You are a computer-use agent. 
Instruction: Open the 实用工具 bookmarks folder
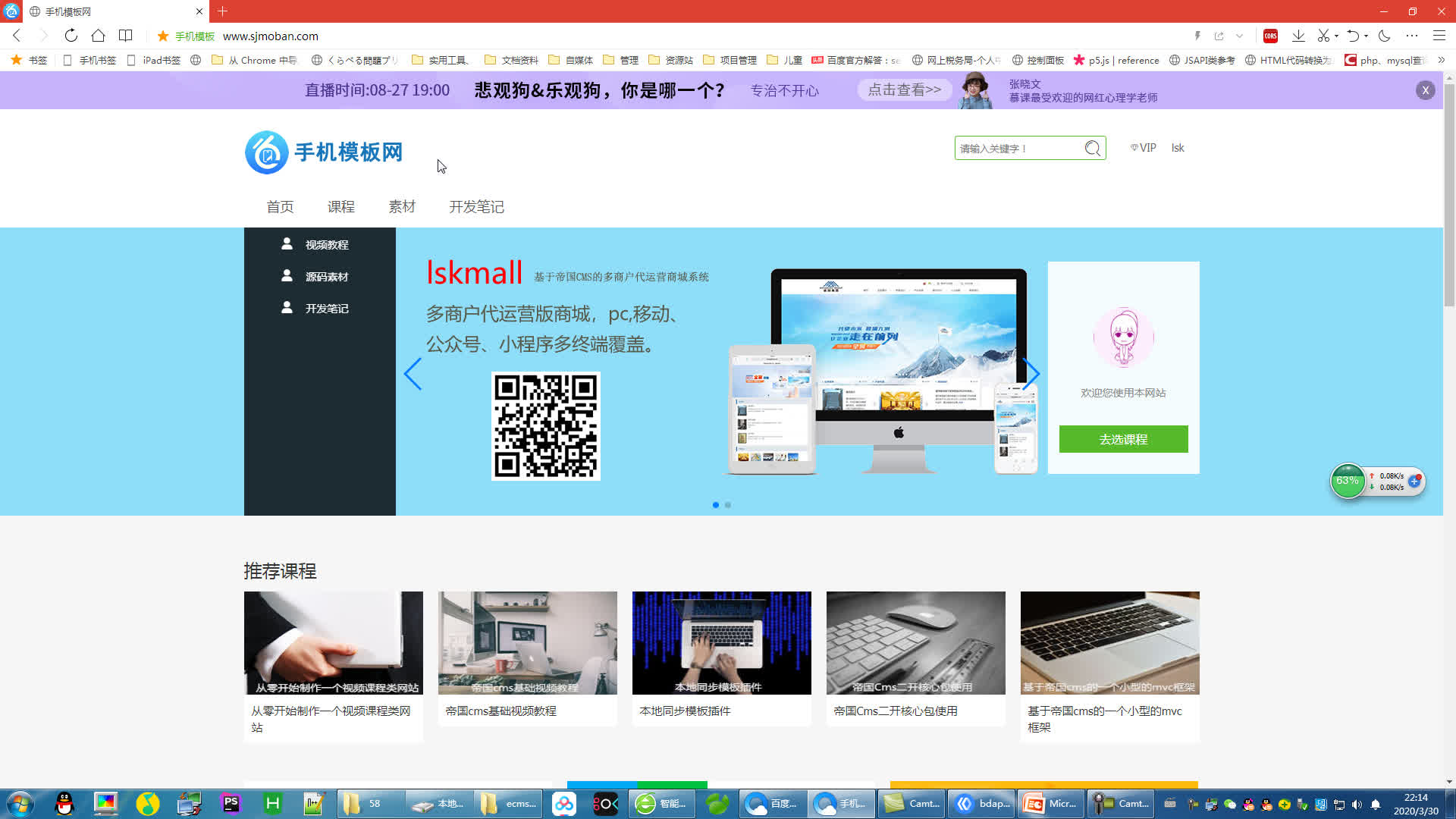pyautogui.click(x=441, y=60)
